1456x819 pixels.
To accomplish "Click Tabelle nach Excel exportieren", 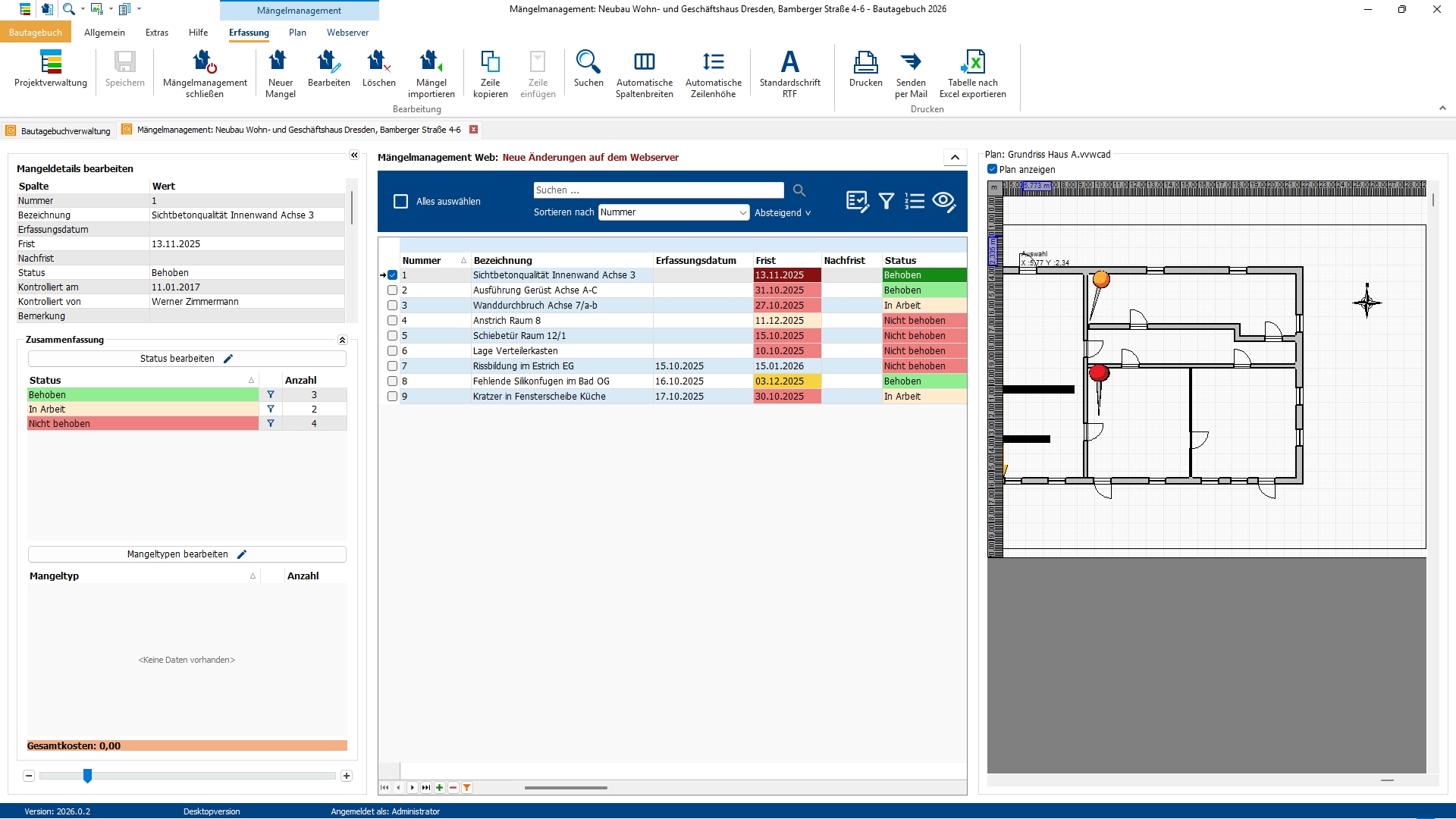I will tap(972, 63).
